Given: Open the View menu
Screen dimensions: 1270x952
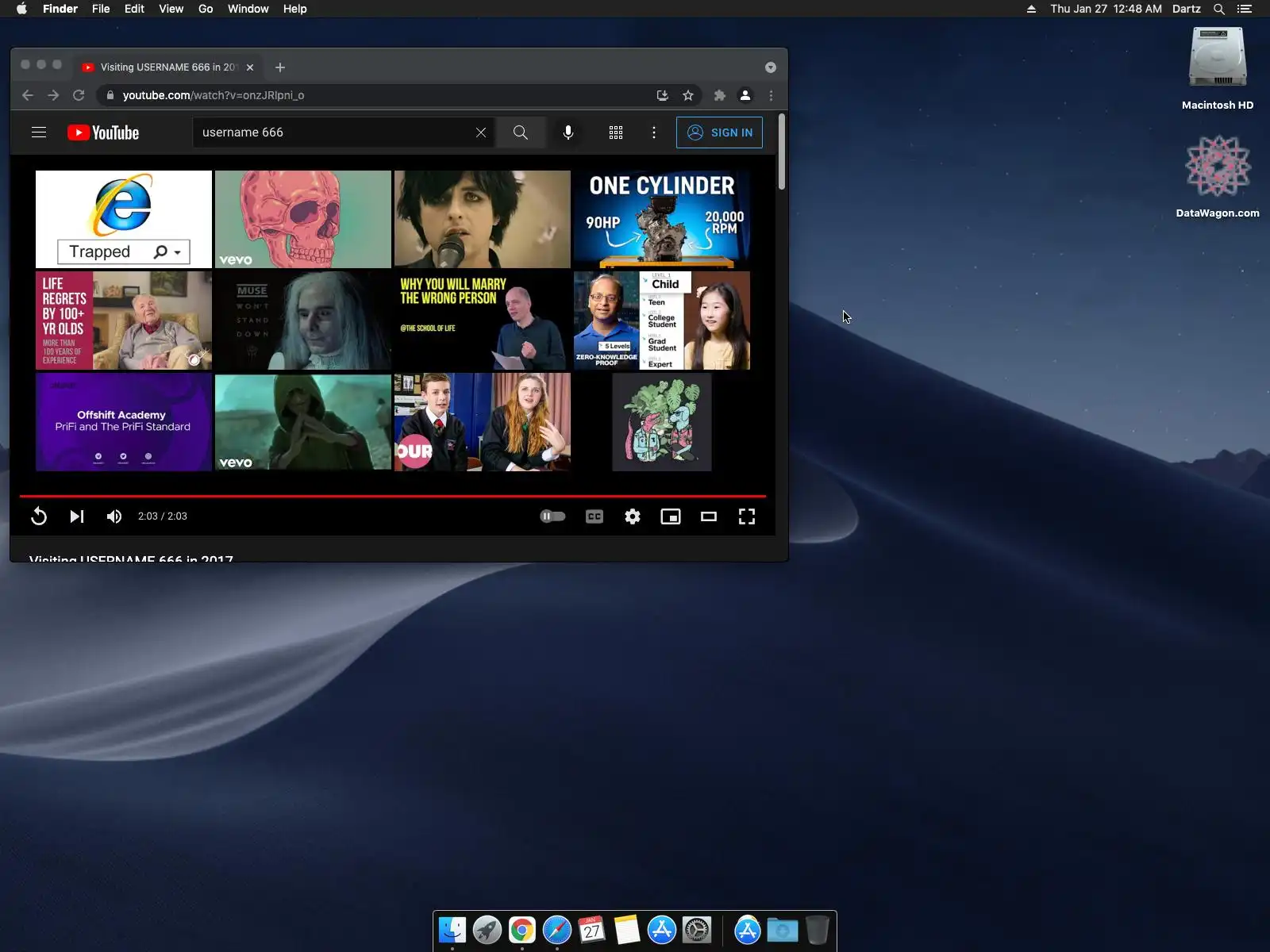Looking at the screenshot, I should tap(171, 9).
